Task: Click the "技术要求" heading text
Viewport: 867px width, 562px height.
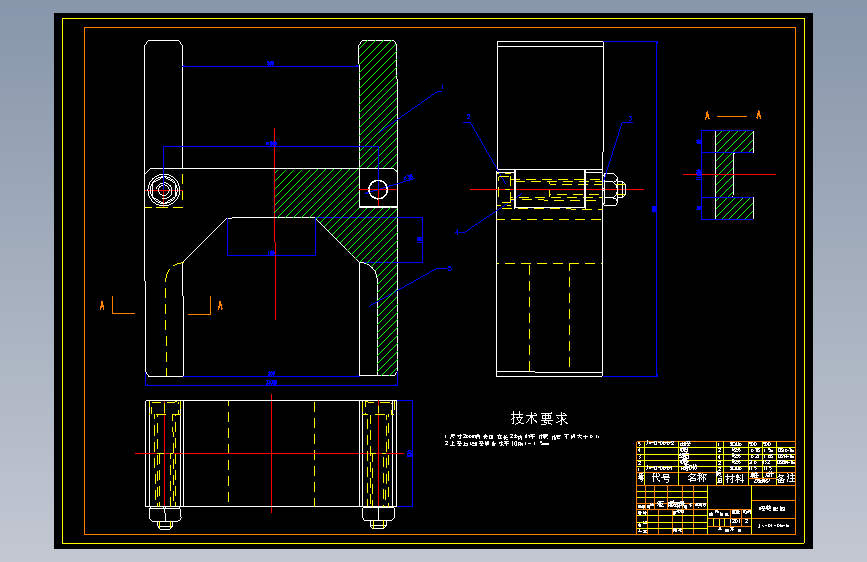Action: click(539, 418)
